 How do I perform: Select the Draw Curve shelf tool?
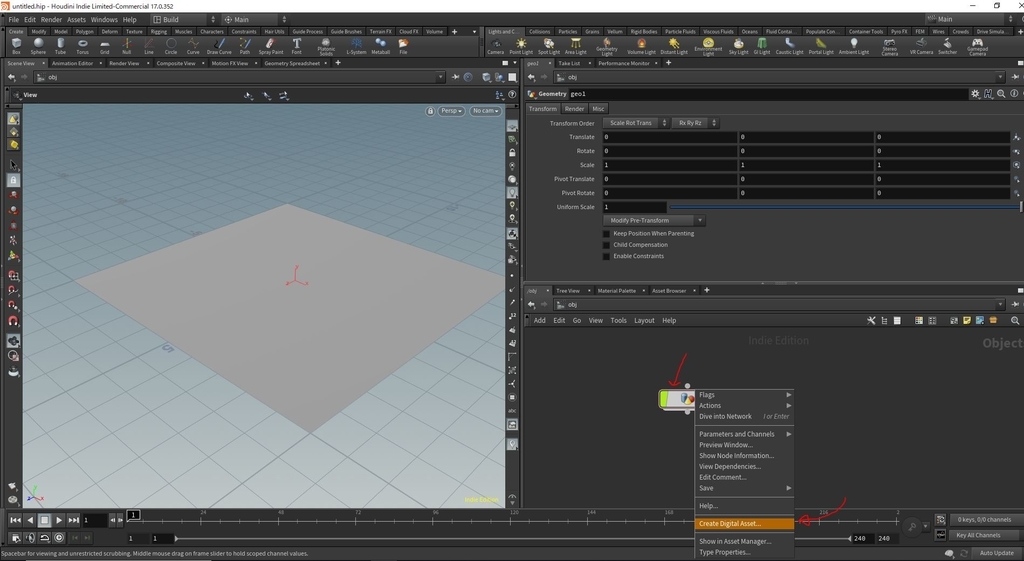219,46
